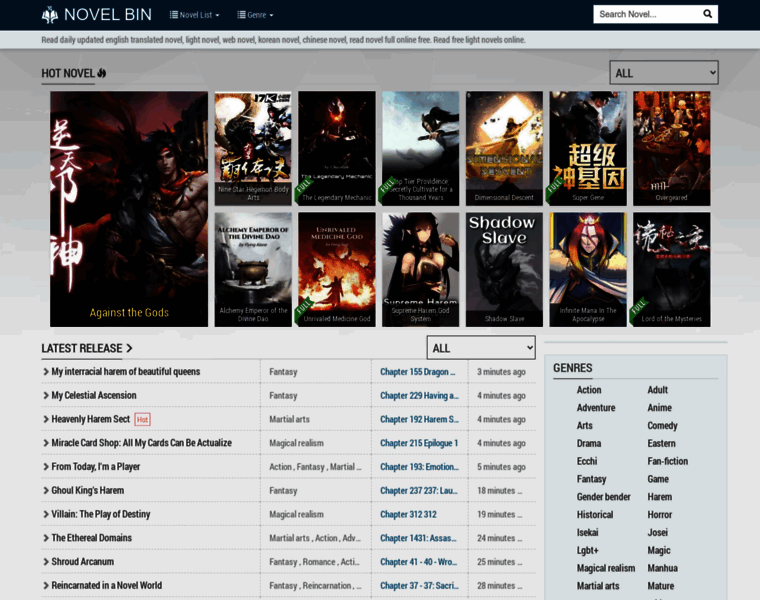Viewport: 760px width, 600px height.
Task: Click the arrow next to Latest Release
Action: (x=129, y=348)
